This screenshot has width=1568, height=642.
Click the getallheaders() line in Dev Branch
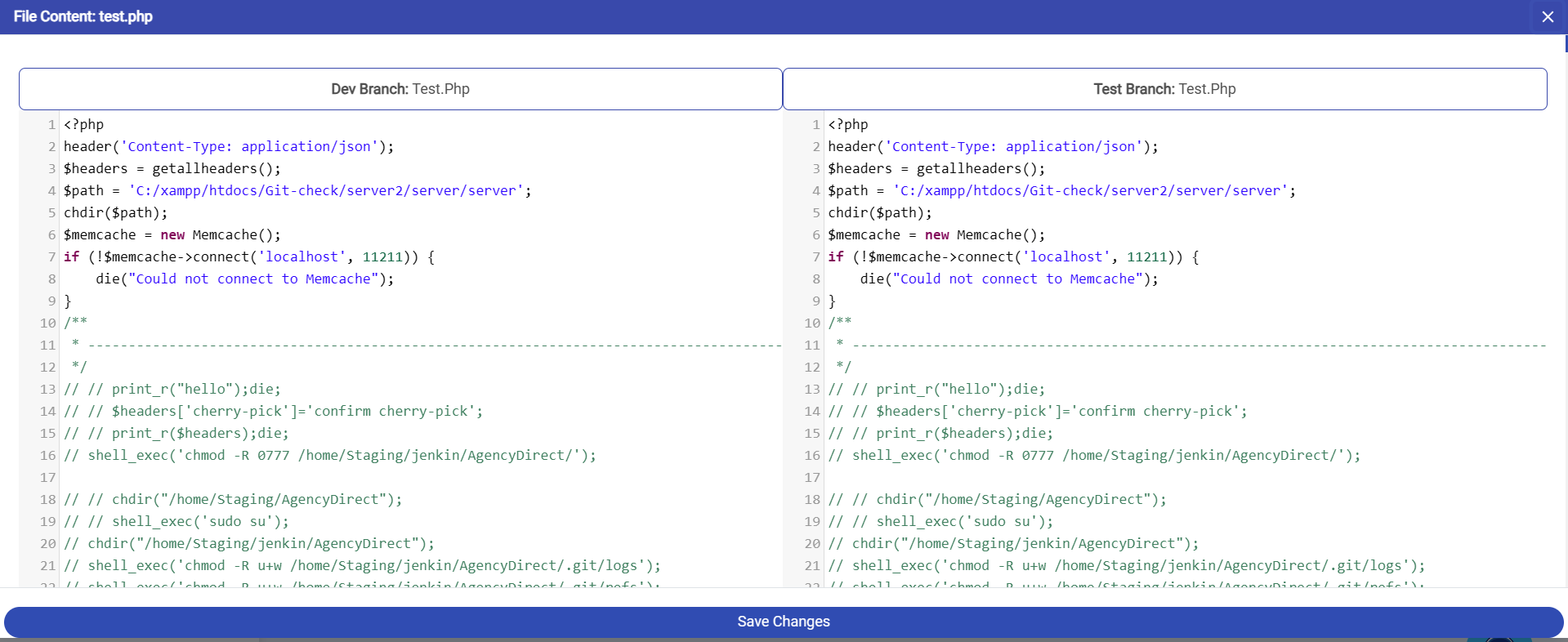tap(172, 169)
